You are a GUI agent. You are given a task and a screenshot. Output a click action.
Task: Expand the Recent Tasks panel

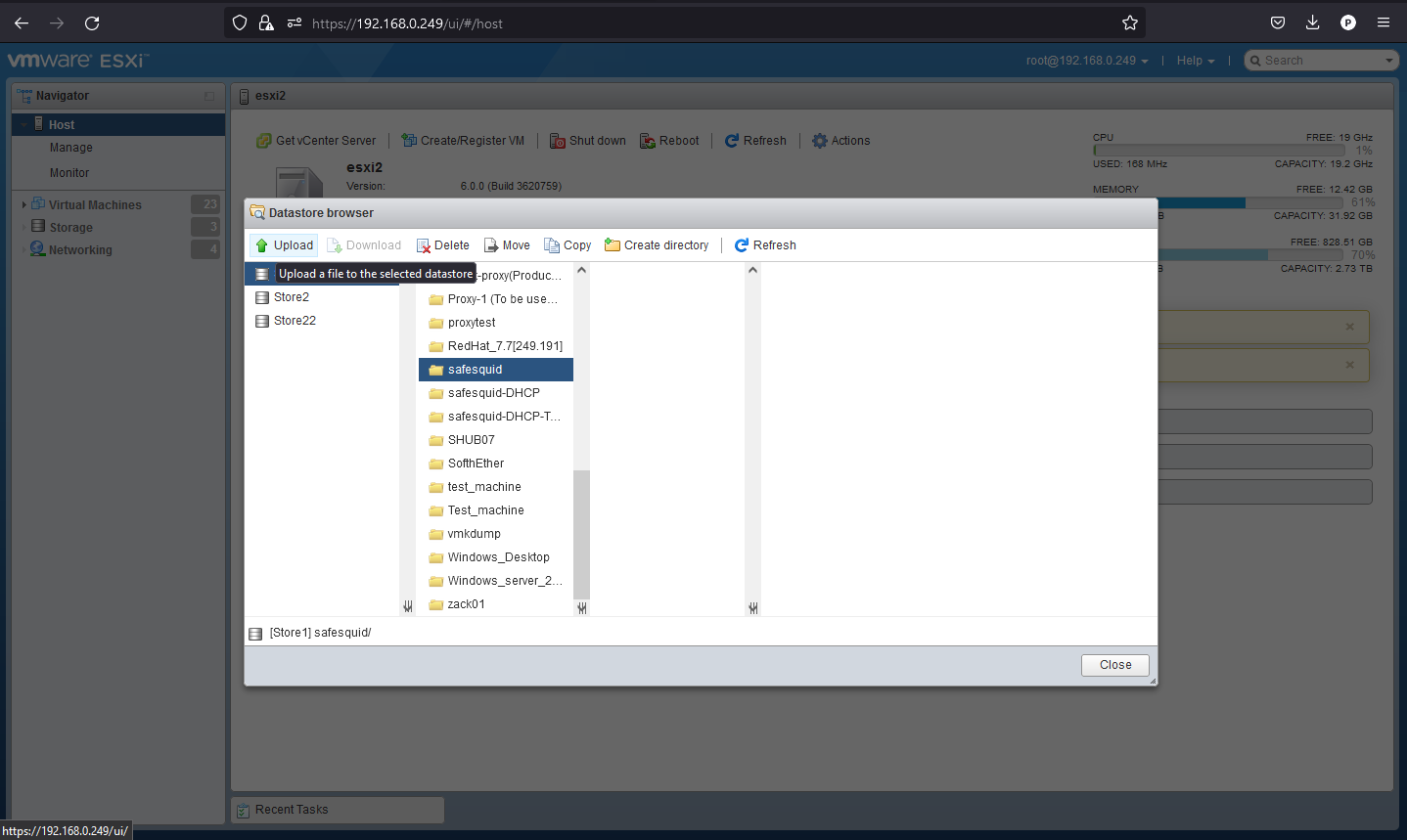coord(338,810)
